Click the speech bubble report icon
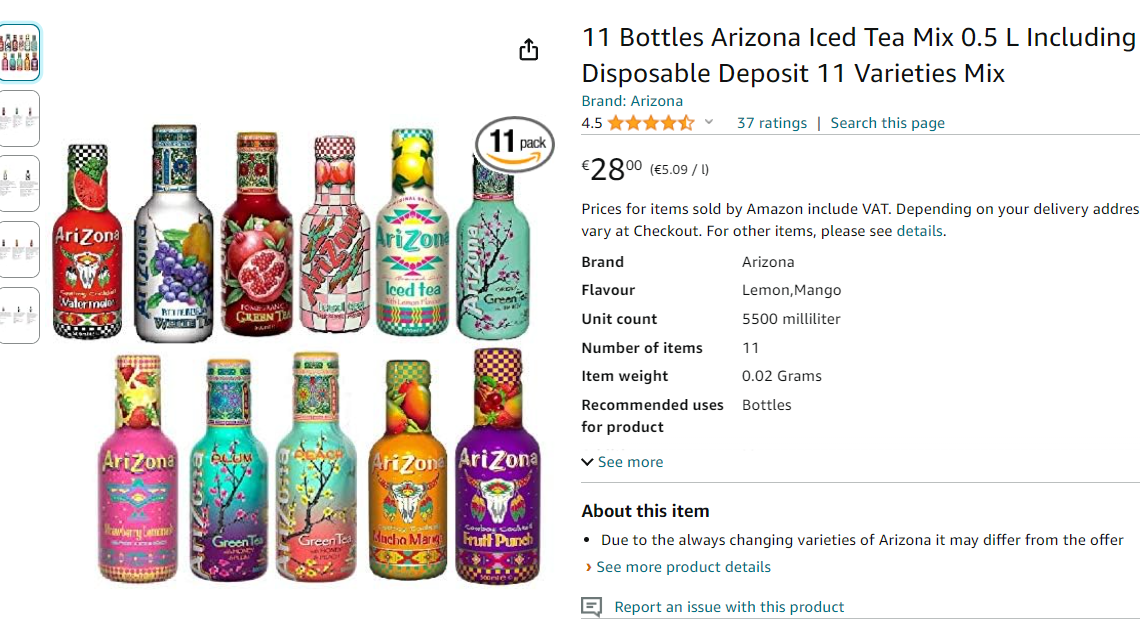The width and height of the screenshot is (1140, 629). [592, 607]
